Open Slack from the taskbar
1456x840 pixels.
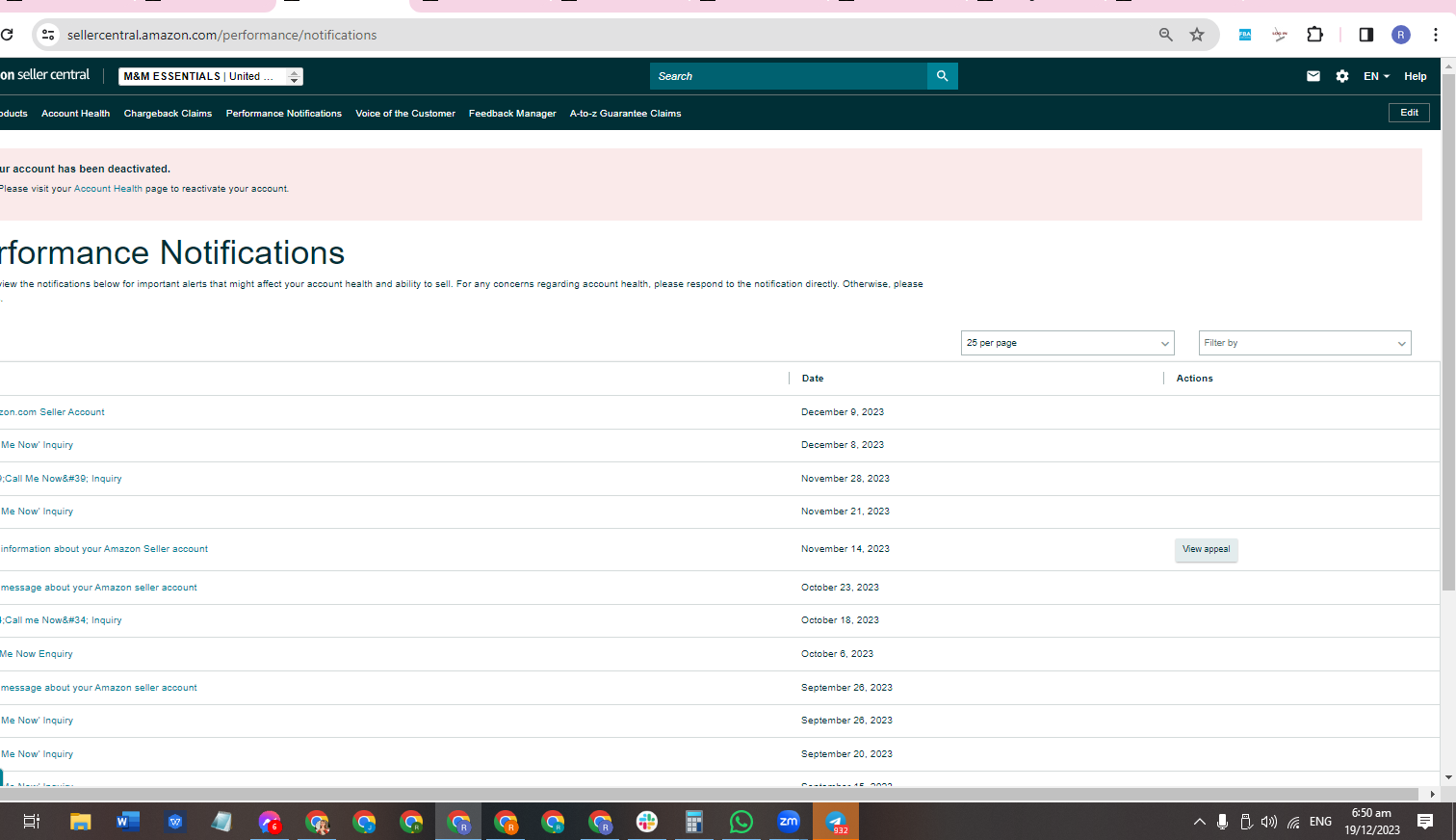click(x=647, y=822)
